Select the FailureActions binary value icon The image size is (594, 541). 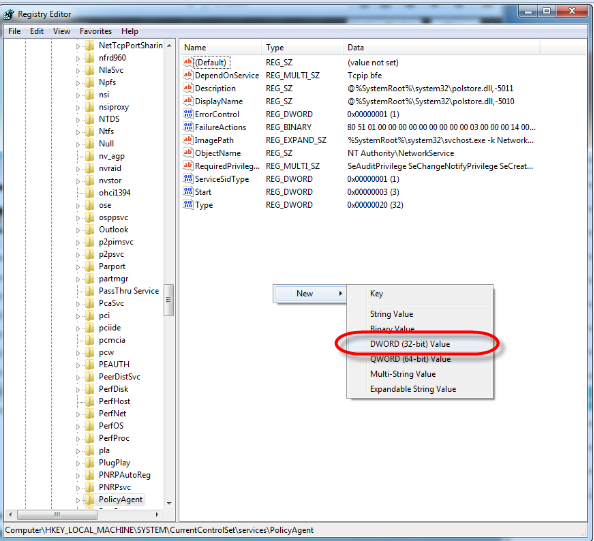(188, 127)
